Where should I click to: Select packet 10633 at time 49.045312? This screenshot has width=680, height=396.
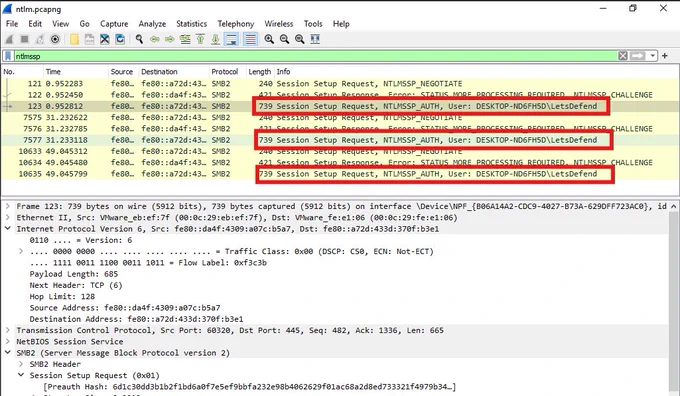pyautogui.click(x=340, y=151)
